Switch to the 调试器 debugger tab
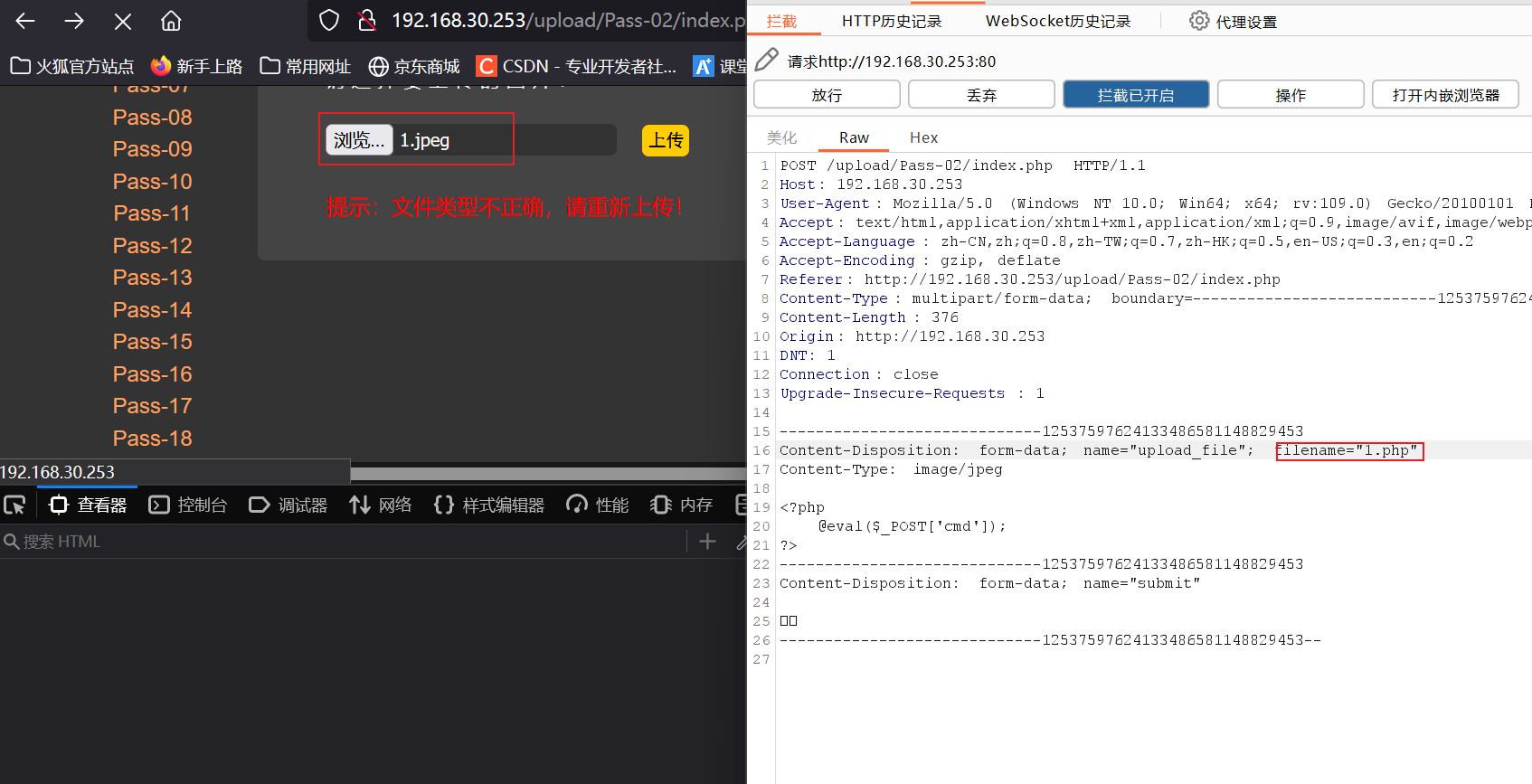The height and width of the screenshot is (784, 1532). (288, 505)
